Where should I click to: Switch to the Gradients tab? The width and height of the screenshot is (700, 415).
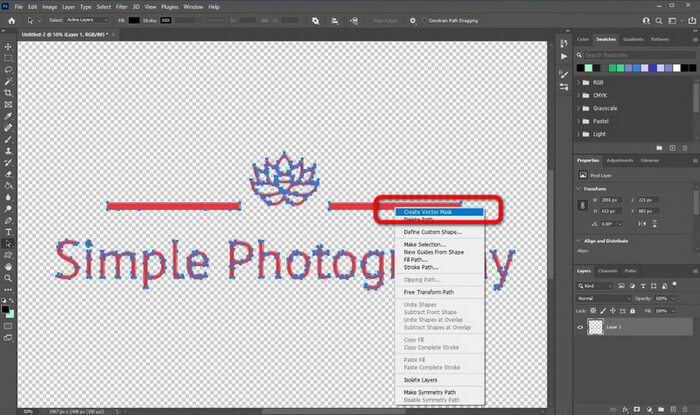(x=633, y=39)
